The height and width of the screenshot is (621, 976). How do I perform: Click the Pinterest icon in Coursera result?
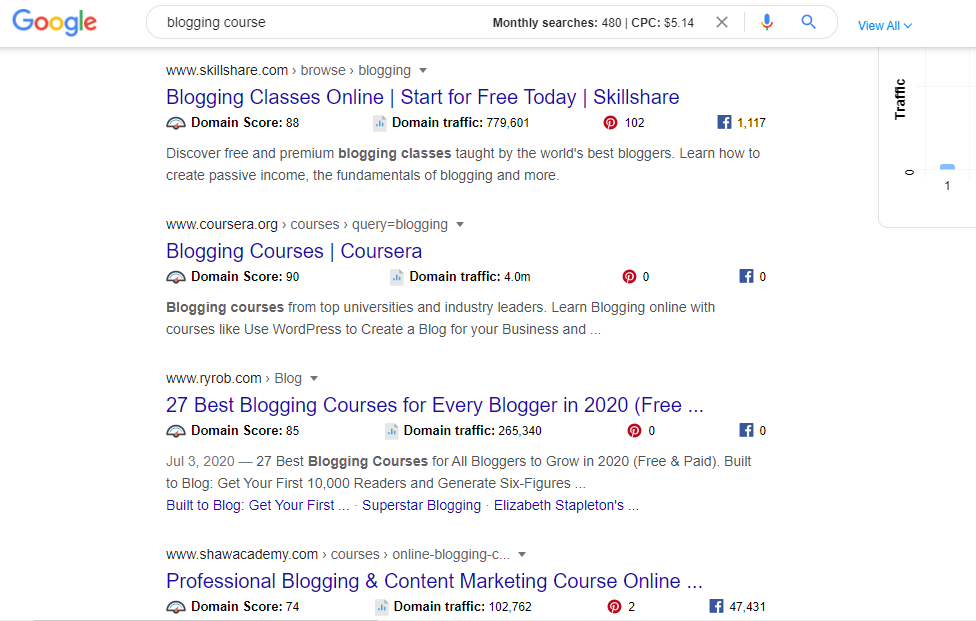(x=629, y=276)
